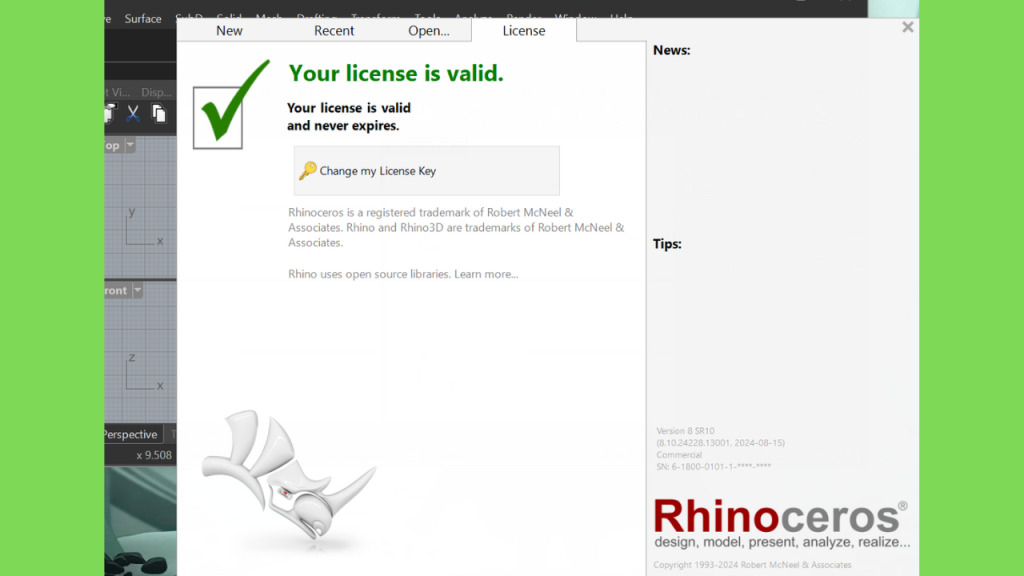Image resolution: width=1024 pixels, height=576 pixels.
Task: Select the Perspective viewport tab
Action: click(x=131, y=434)
